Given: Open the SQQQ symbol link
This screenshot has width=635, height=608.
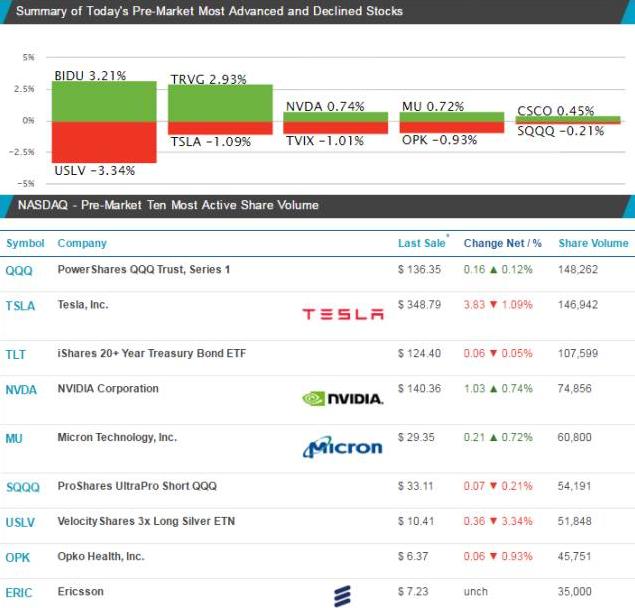Looking at the screenshot, I should 23,487.
